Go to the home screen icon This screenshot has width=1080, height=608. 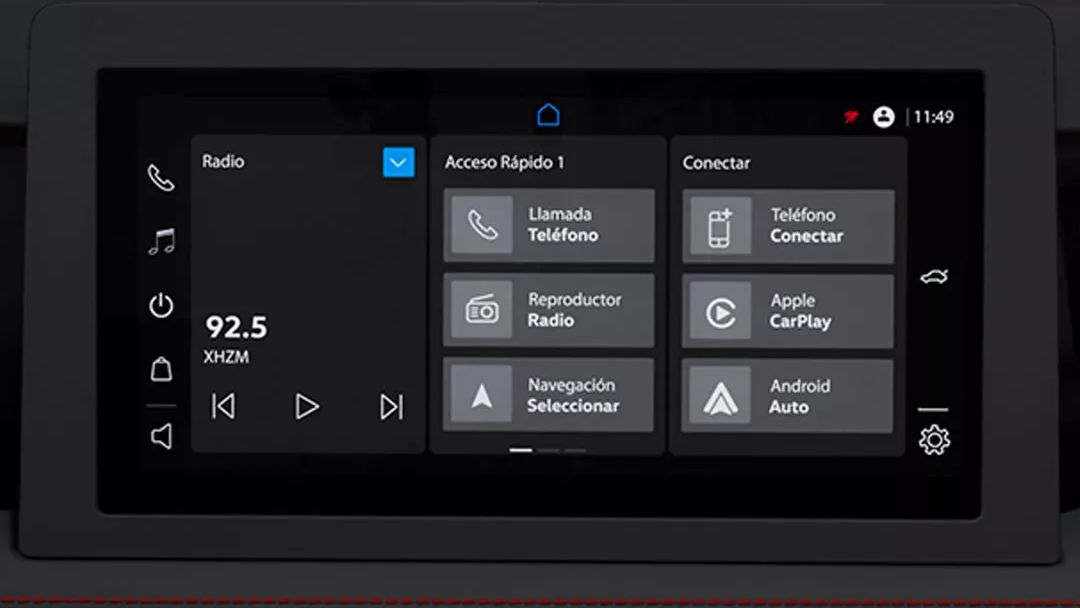(x=548, y=115)
